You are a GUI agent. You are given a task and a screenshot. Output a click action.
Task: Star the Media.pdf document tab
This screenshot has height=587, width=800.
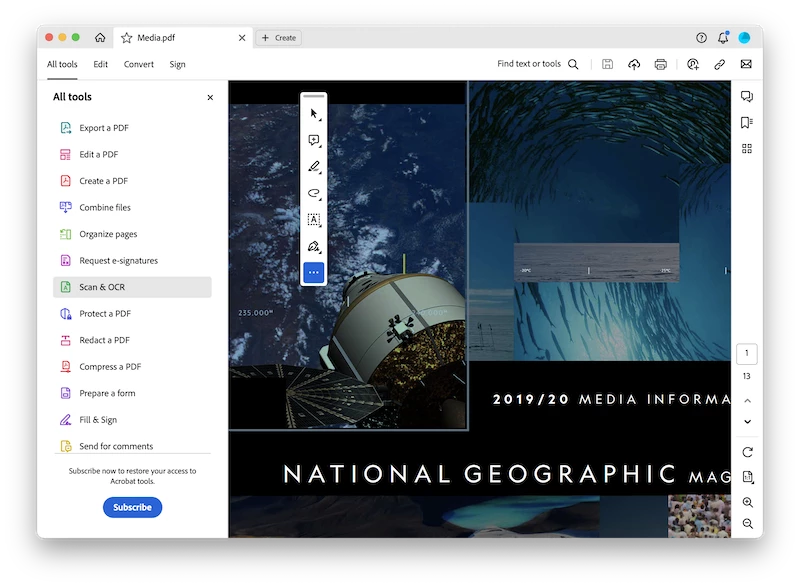pyautogui.click(x=127, y=38)
